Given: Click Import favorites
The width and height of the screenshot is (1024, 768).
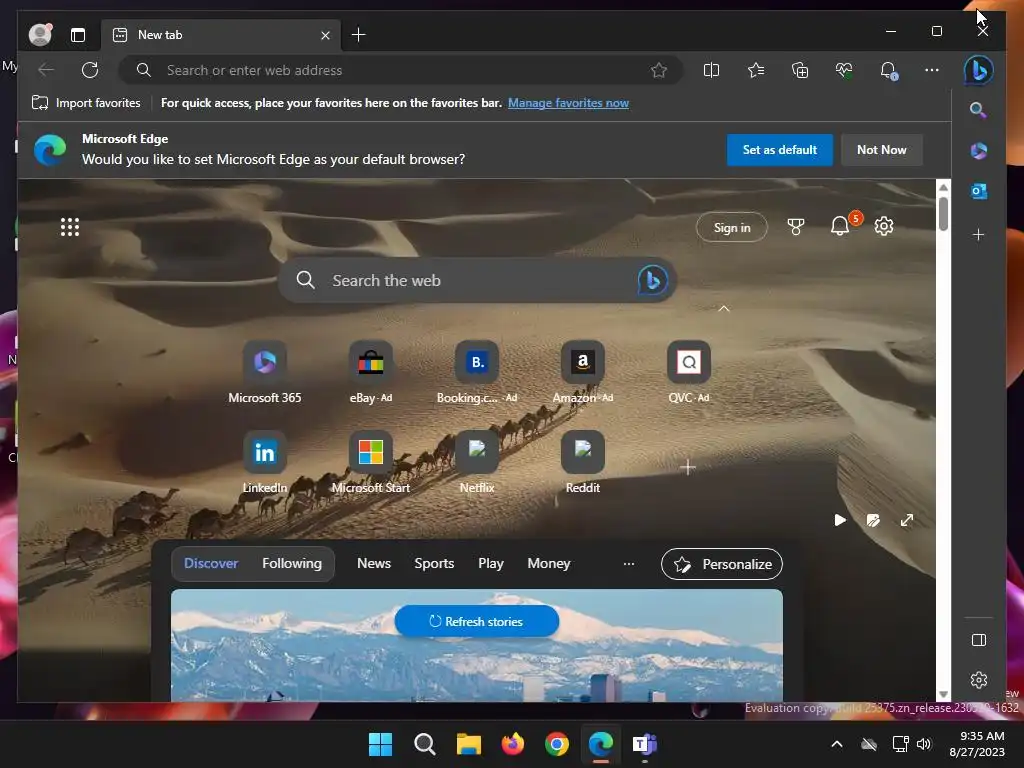Looking at the screenshot, I should (x=86, y=103).
